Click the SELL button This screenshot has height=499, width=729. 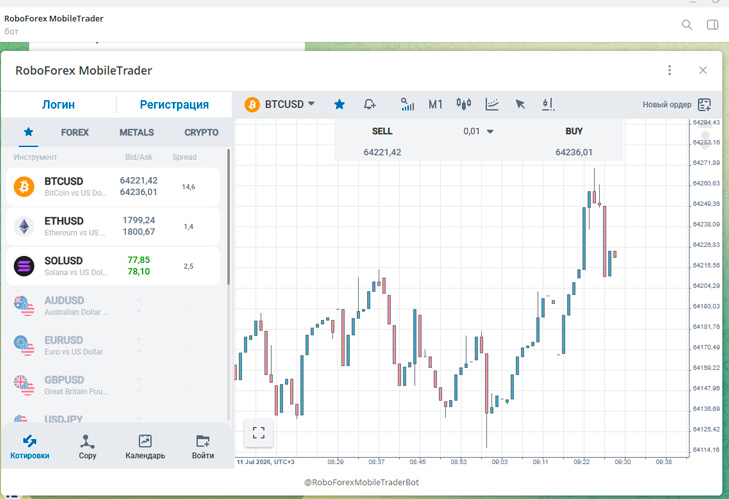coord(382,131)
